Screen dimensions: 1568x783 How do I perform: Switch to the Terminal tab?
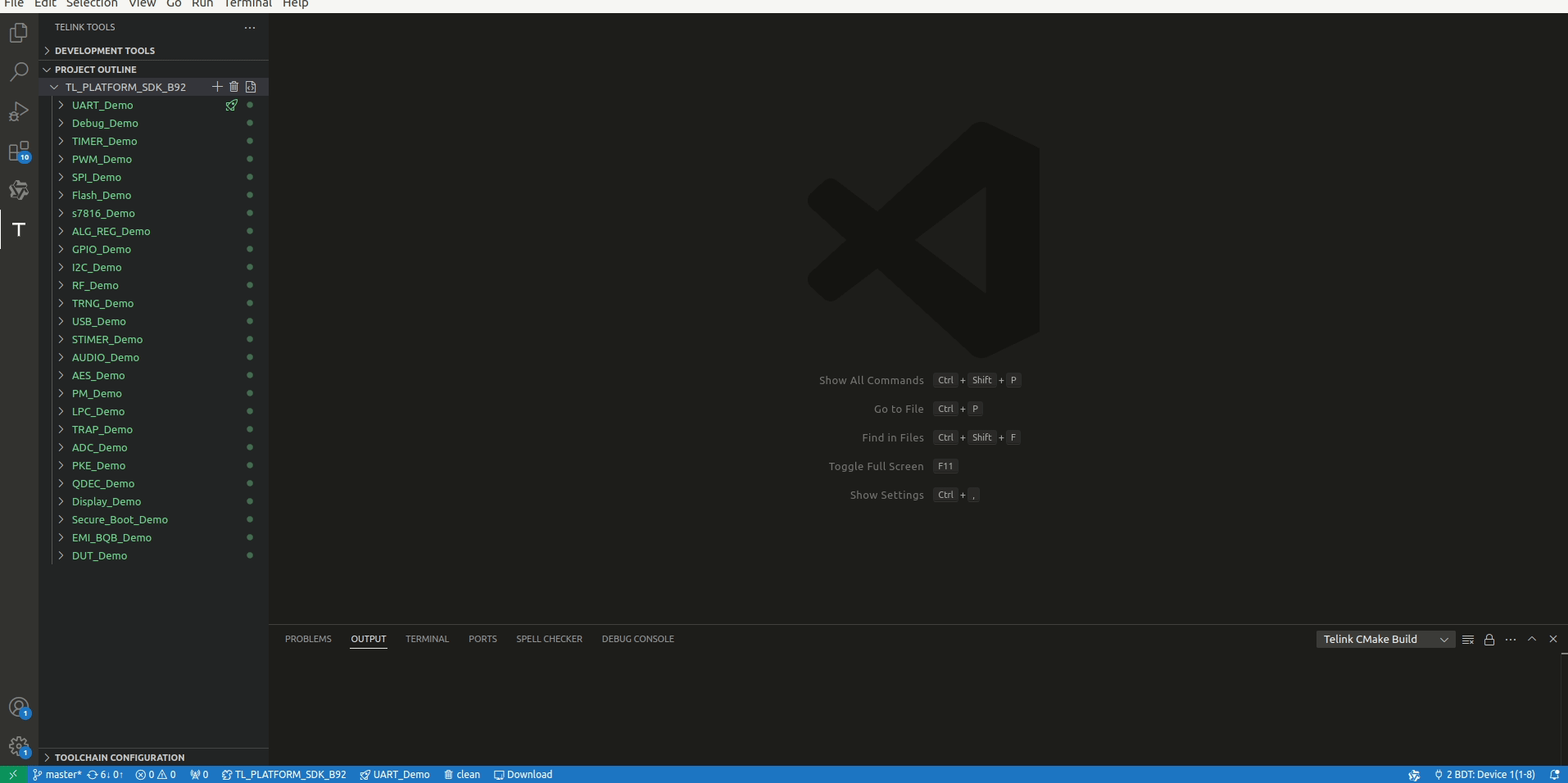pyautogui.click(x=427, y=640)
